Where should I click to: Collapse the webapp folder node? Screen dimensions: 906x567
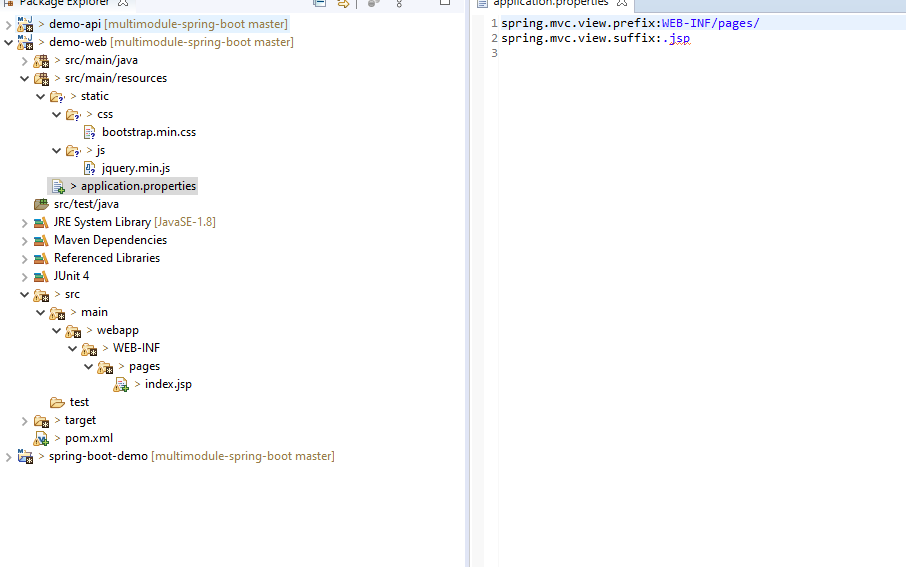click(x=57, y=331)
